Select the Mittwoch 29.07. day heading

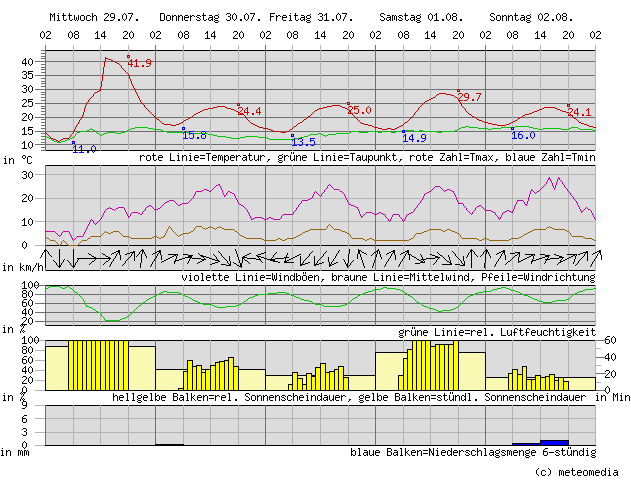click(x=94, y=18)
